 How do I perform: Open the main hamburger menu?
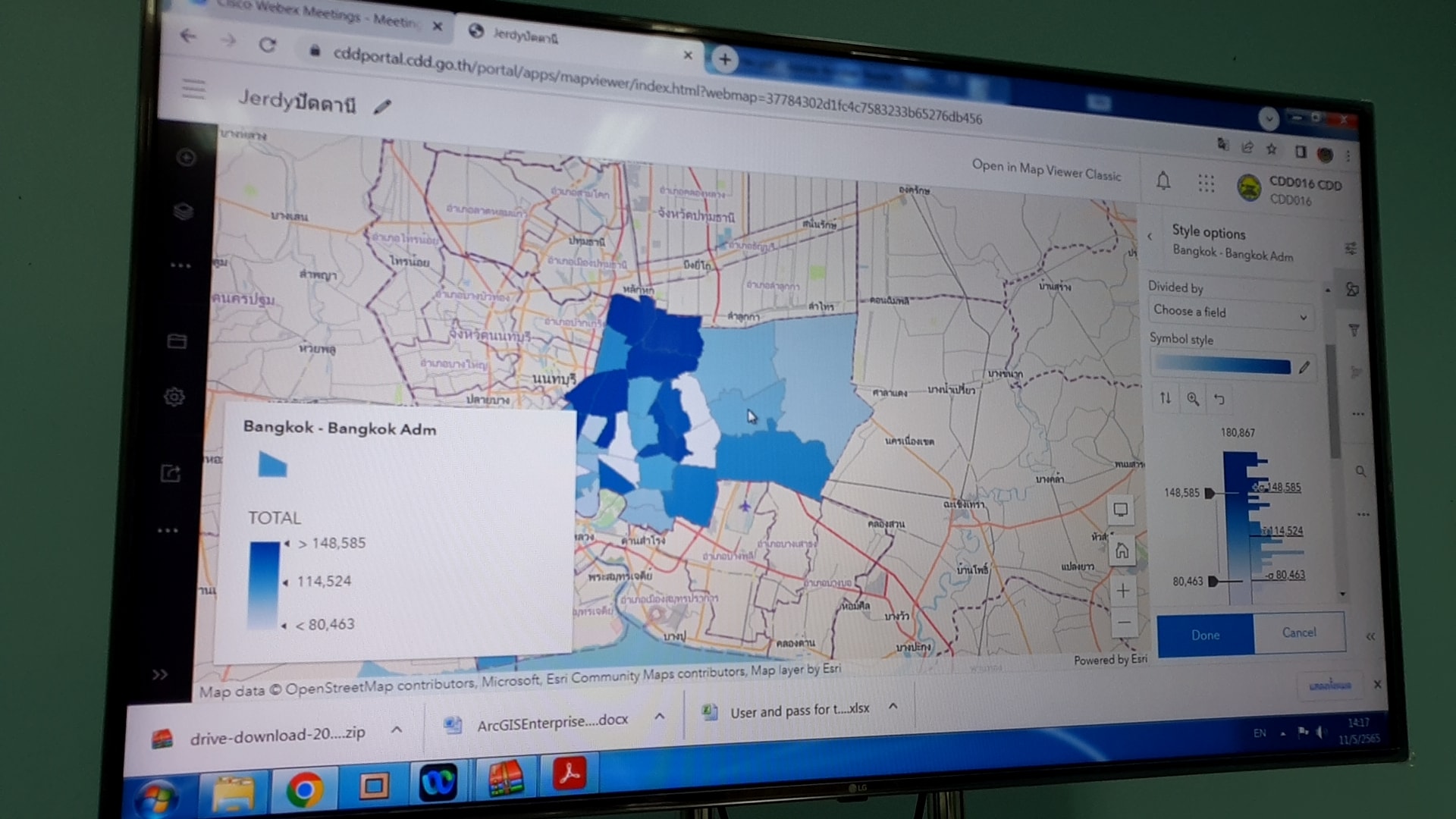(x=193, y=89)
